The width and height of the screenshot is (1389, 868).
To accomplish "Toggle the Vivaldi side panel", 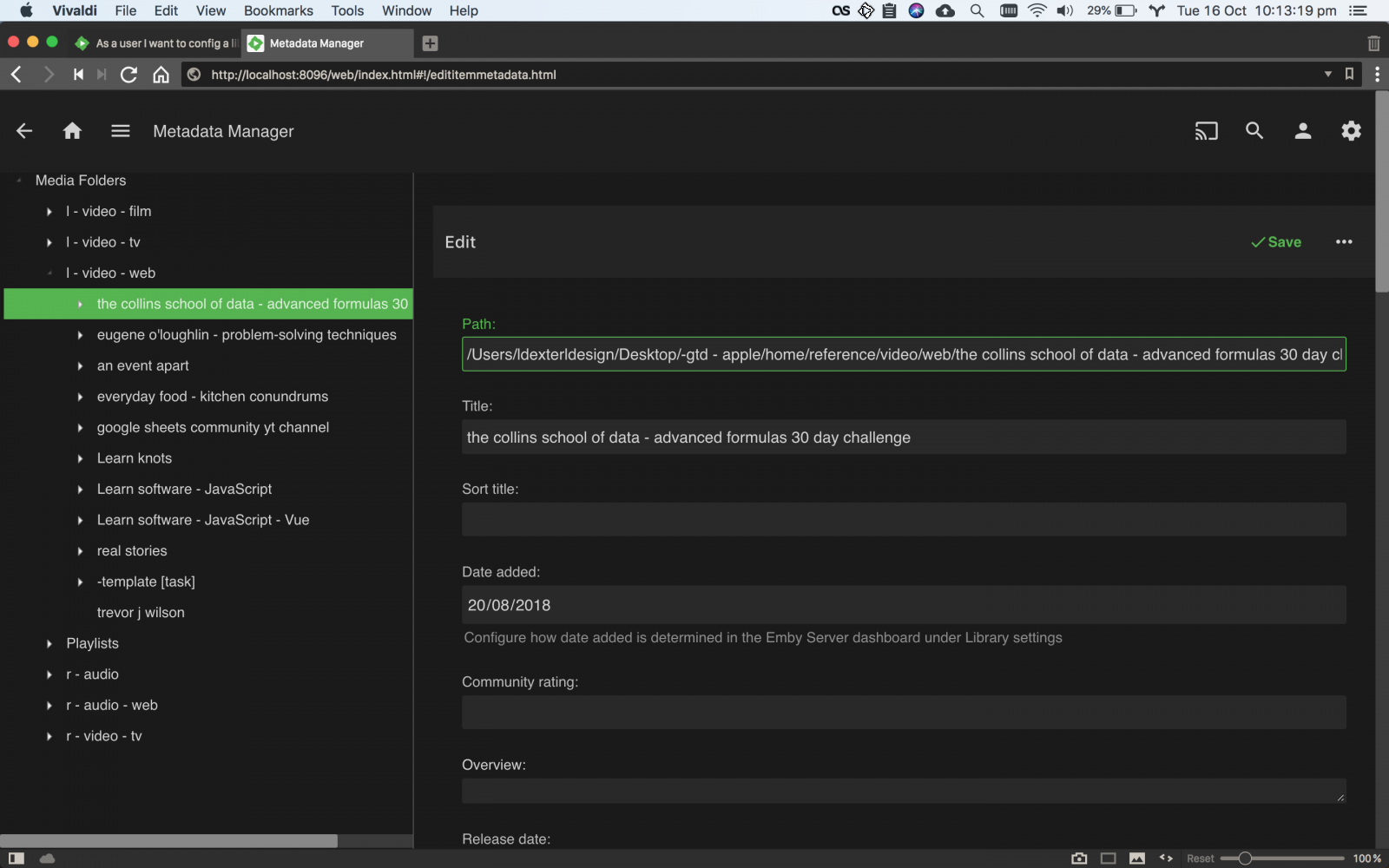I will pyautogui.click(x=16, y=858).
